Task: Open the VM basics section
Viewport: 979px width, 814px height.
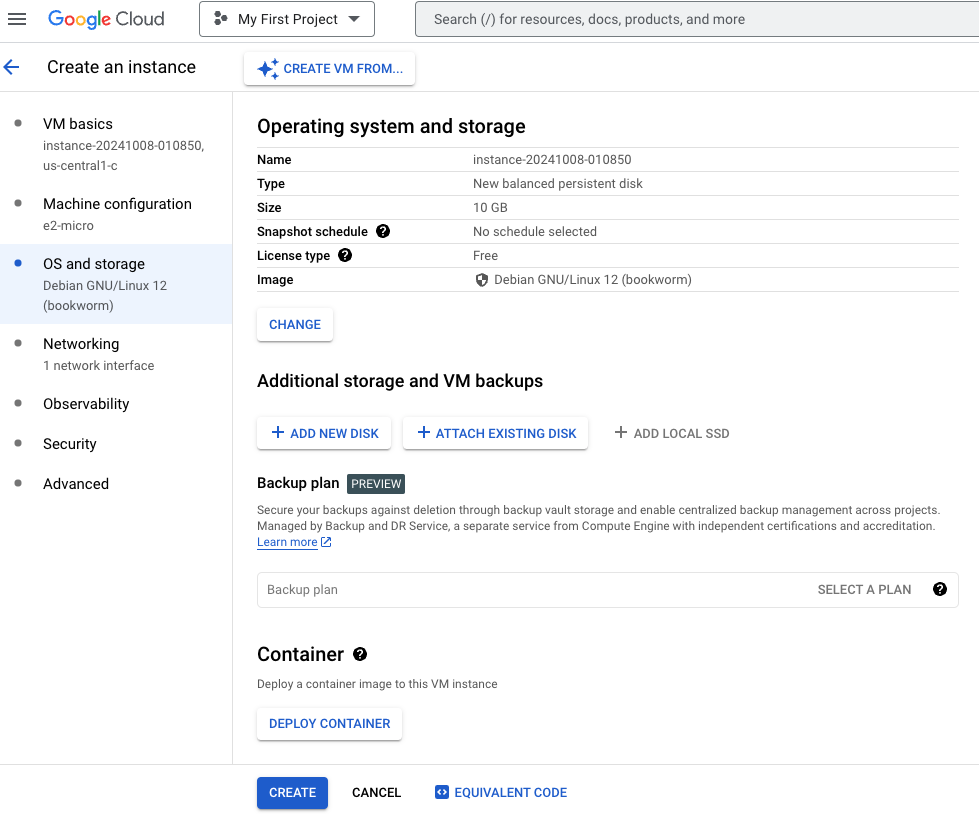Action: (x=116, y=144)
